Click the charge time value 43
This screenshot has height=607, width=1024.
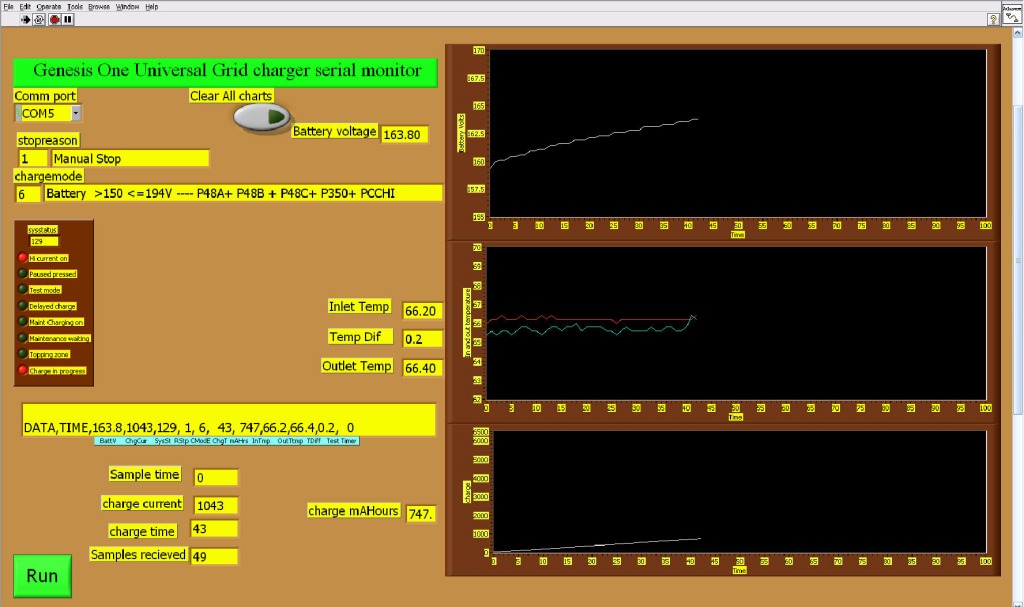214,529
